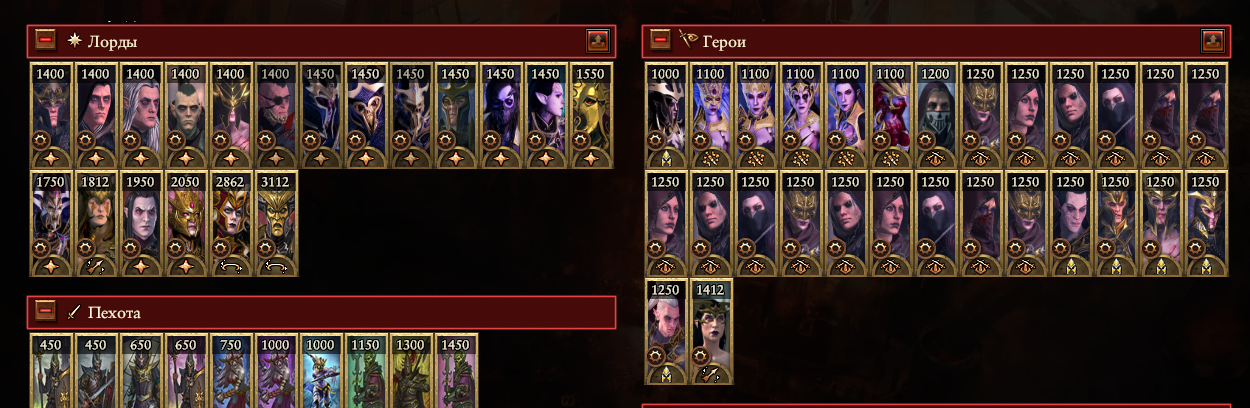Viewport: 1250px width, 408px height.
Task: Select the golden-masked lord costing 1550
Action: (x=592, y=115)
